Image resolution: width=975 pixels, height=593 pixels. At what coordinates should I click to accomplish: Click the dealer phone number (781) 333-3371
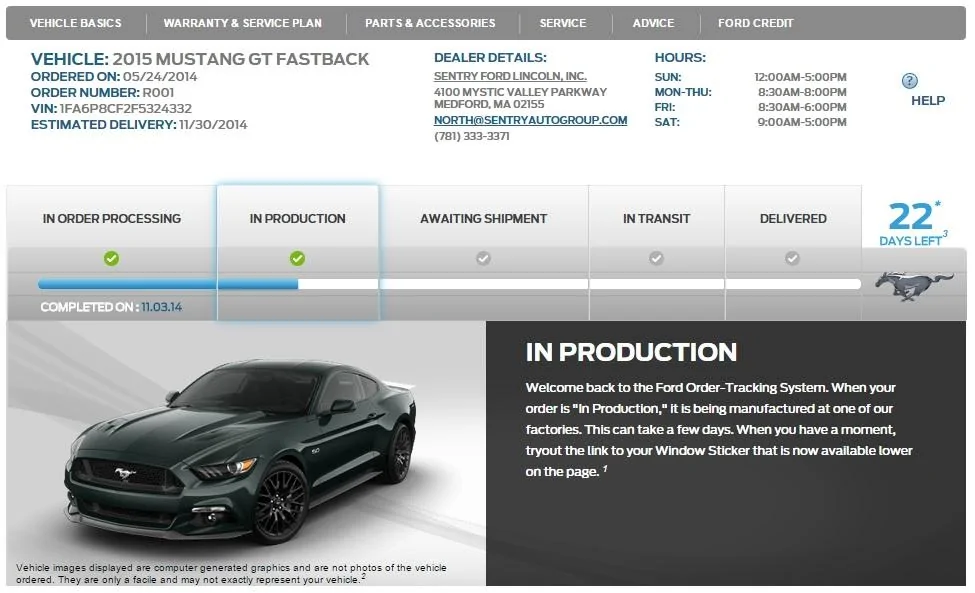[471, 136]
